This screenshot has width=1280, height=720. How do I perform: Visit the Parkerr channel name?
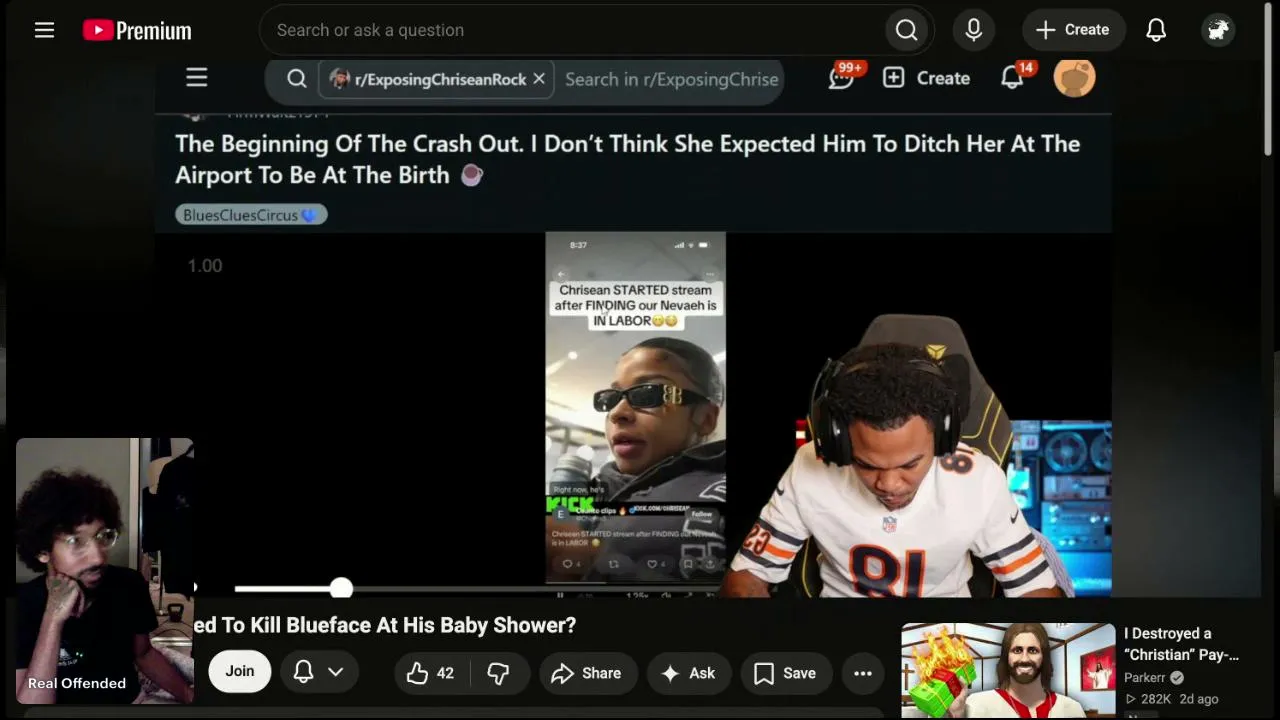1144,678
